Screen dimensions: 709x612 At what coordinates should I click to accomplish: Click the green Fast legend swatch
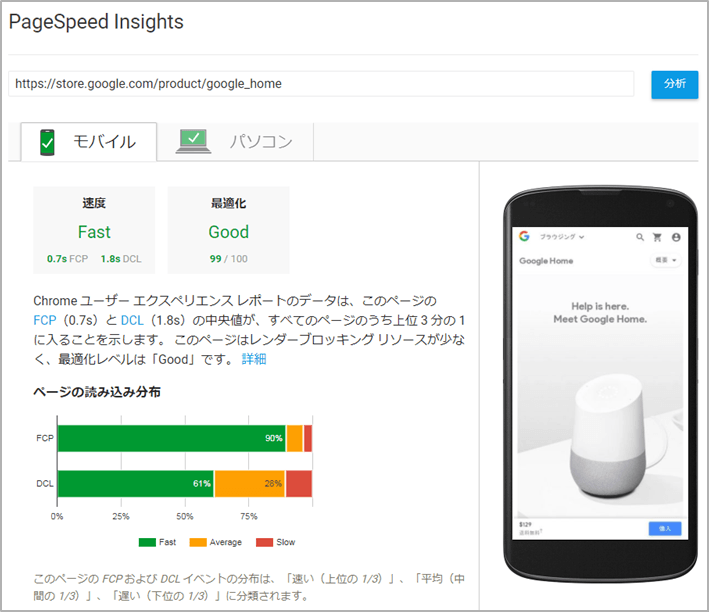click(147, 542)
